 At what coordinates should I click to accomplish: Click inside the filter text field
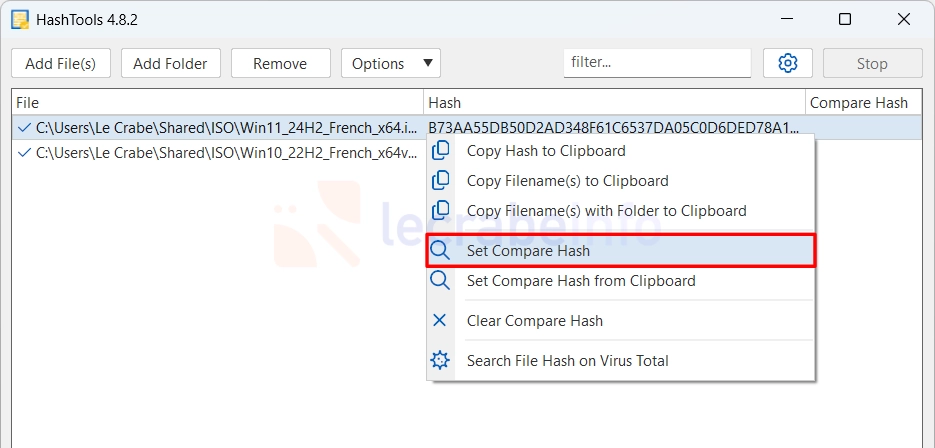(x=657, y=63)
